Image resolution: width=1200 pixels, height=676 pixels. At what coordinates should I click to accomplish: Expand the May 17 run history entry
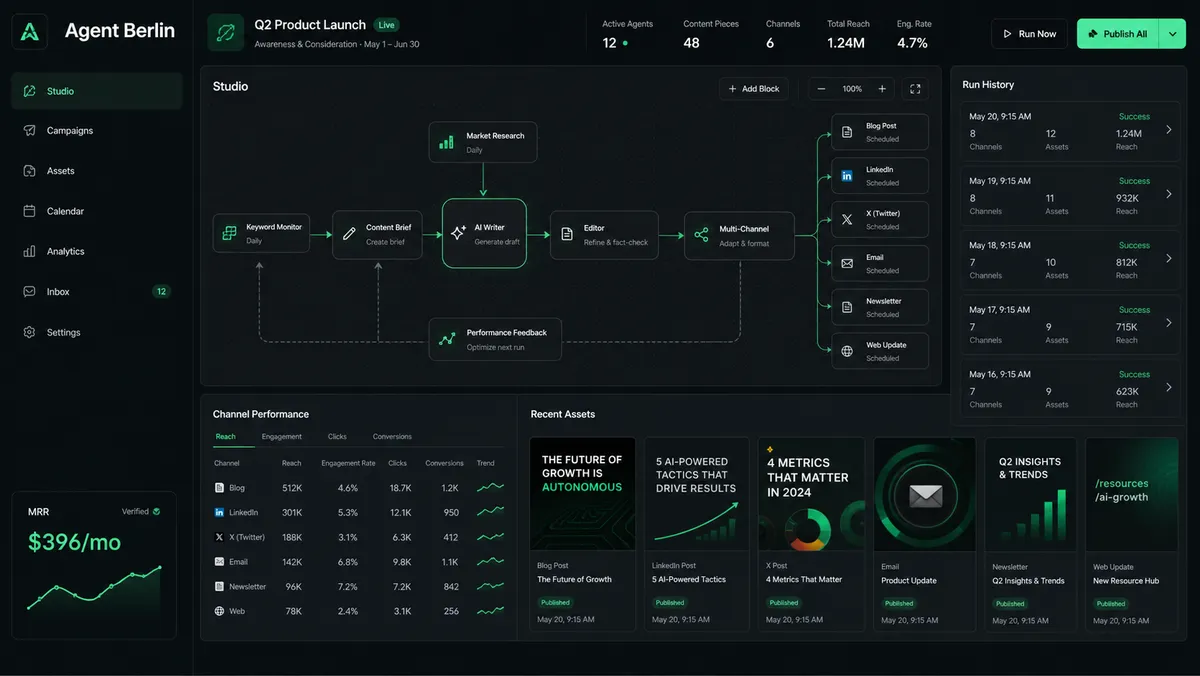[x=1169, y=323]
